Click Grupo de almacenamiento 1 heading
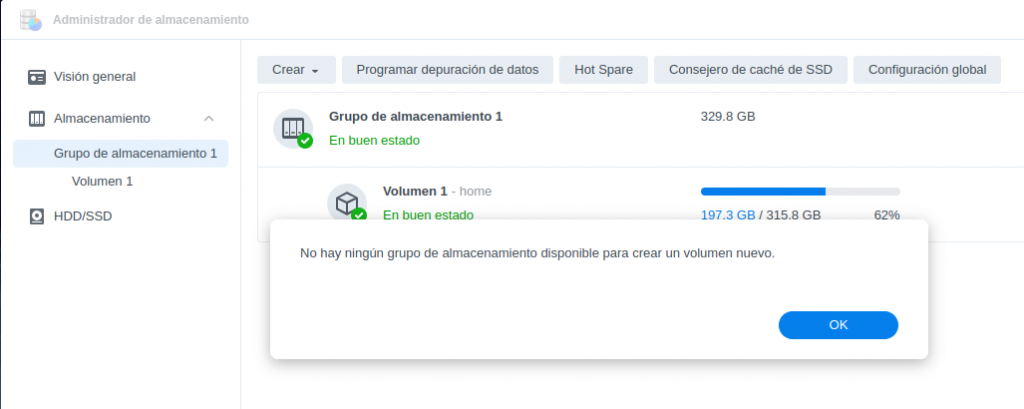 pyautogui.click(x=415, y=117)
